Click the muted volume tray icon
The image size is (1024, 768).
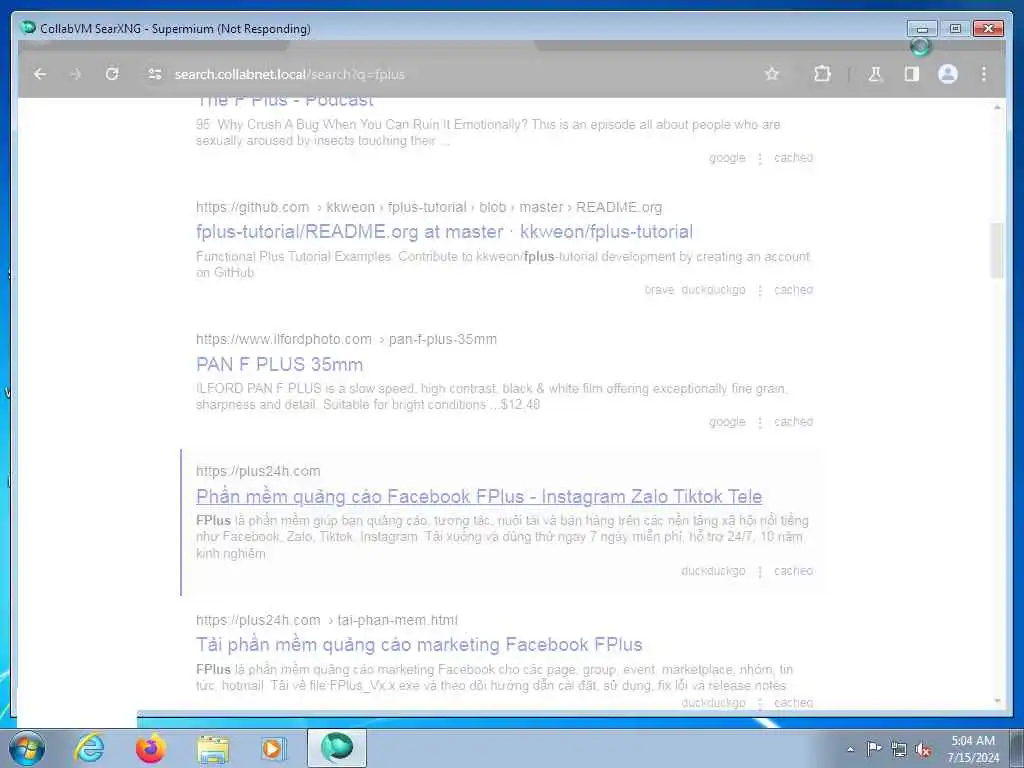pos(923,749)
